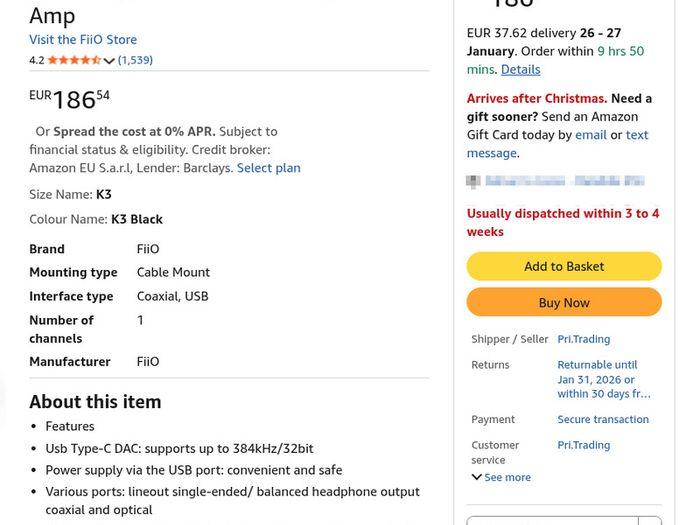
Task: Click the K3 Black colour name
Action: click(x=137, y=219)
